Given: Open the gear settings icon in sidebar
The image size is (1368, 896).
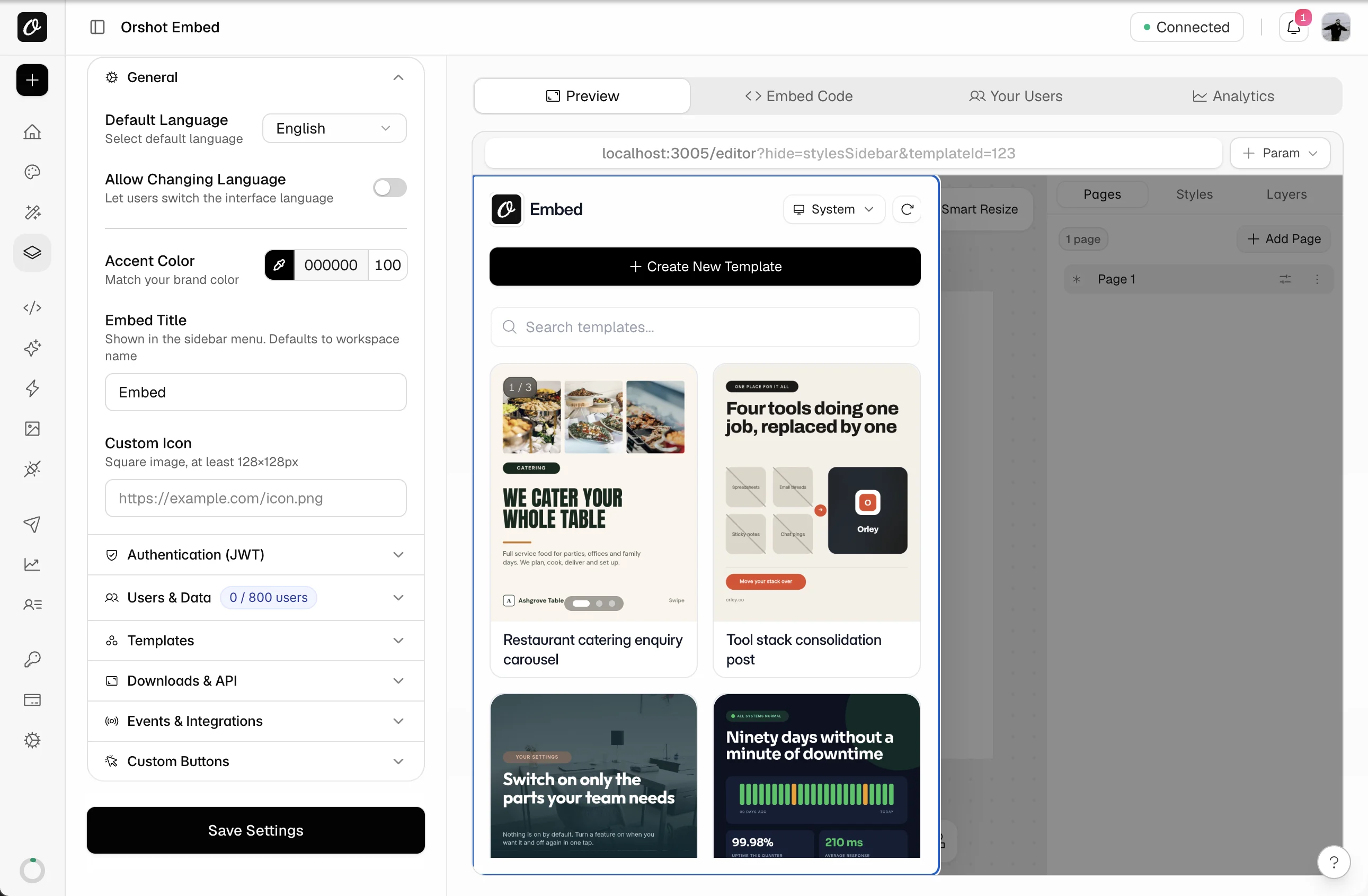Looking at the screenshot, I should point(32,740).
